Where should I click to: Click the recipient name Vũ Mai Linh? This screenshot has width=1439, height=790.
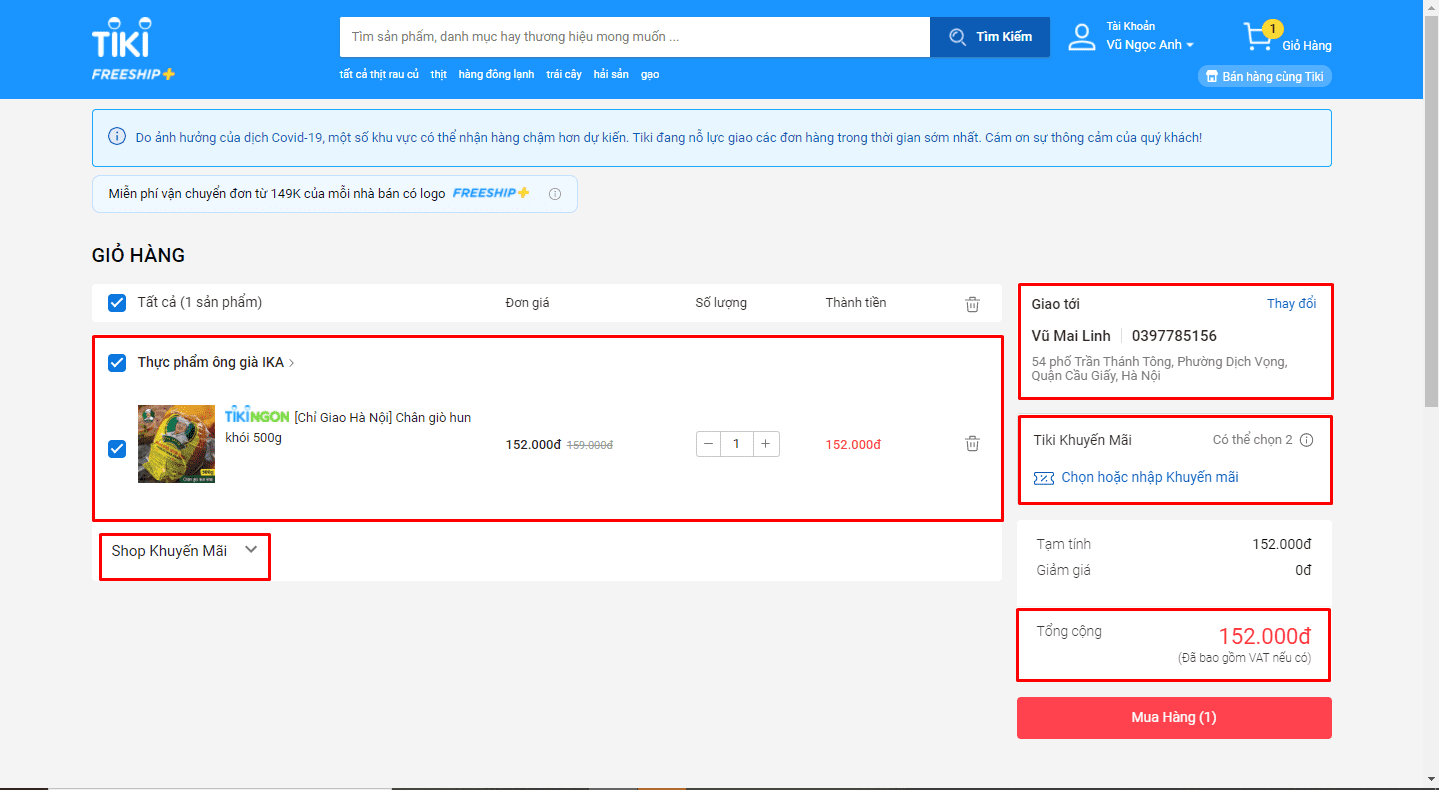click(1071, 336)
